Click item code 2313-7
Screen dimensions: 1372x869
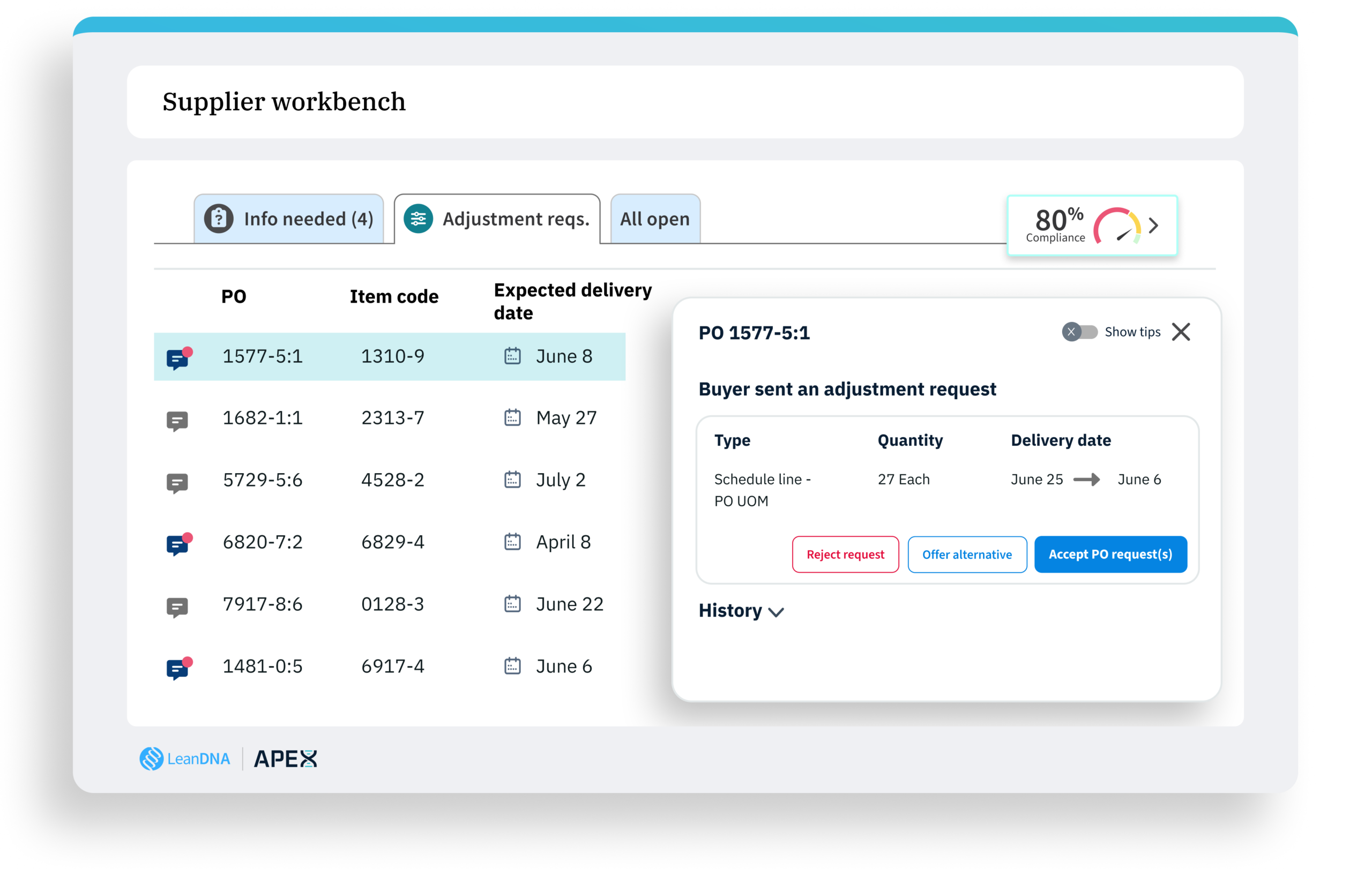coord(392,418)
